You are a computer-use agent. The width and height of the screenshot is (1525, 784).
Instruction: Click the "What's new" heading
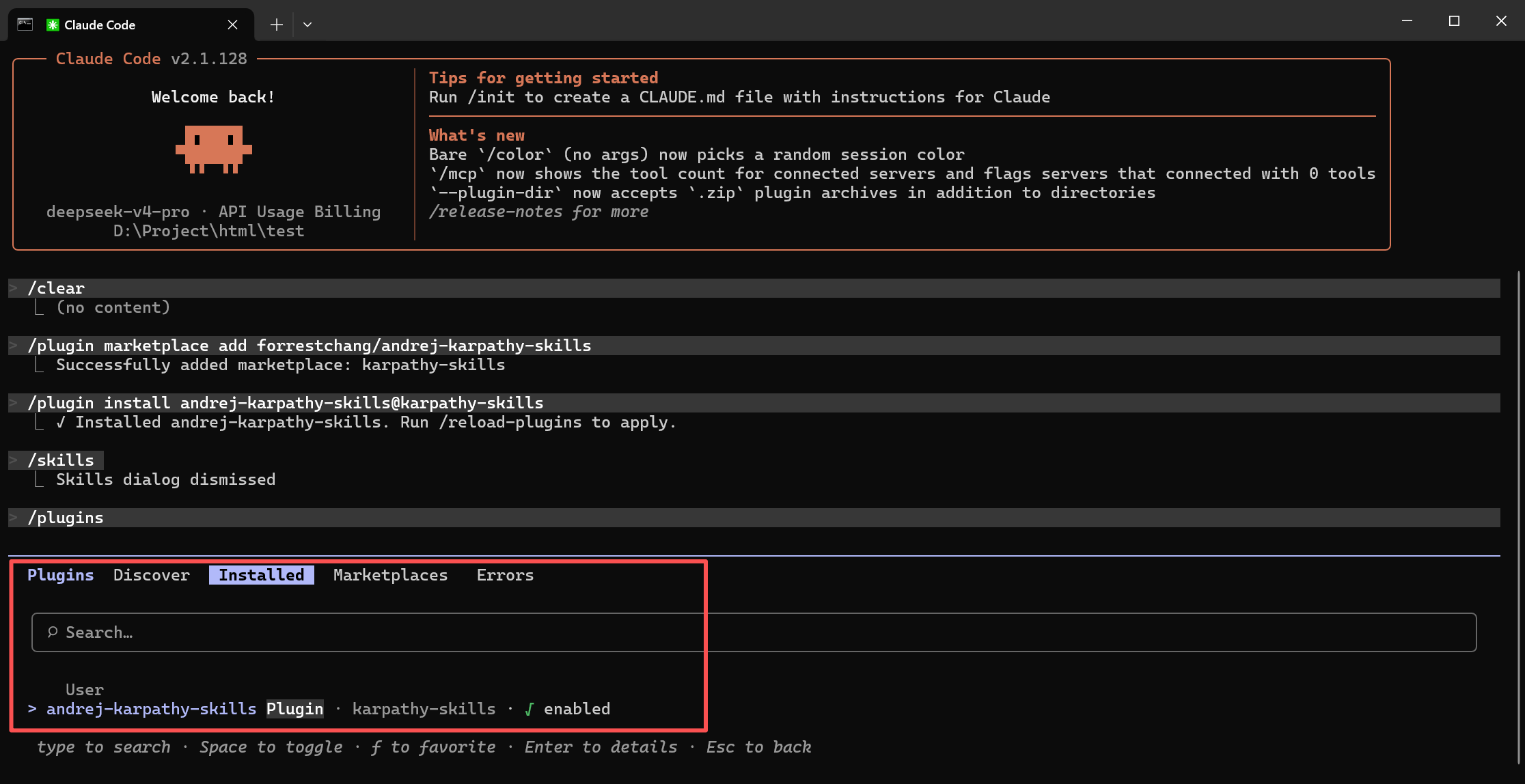(477, 135)
